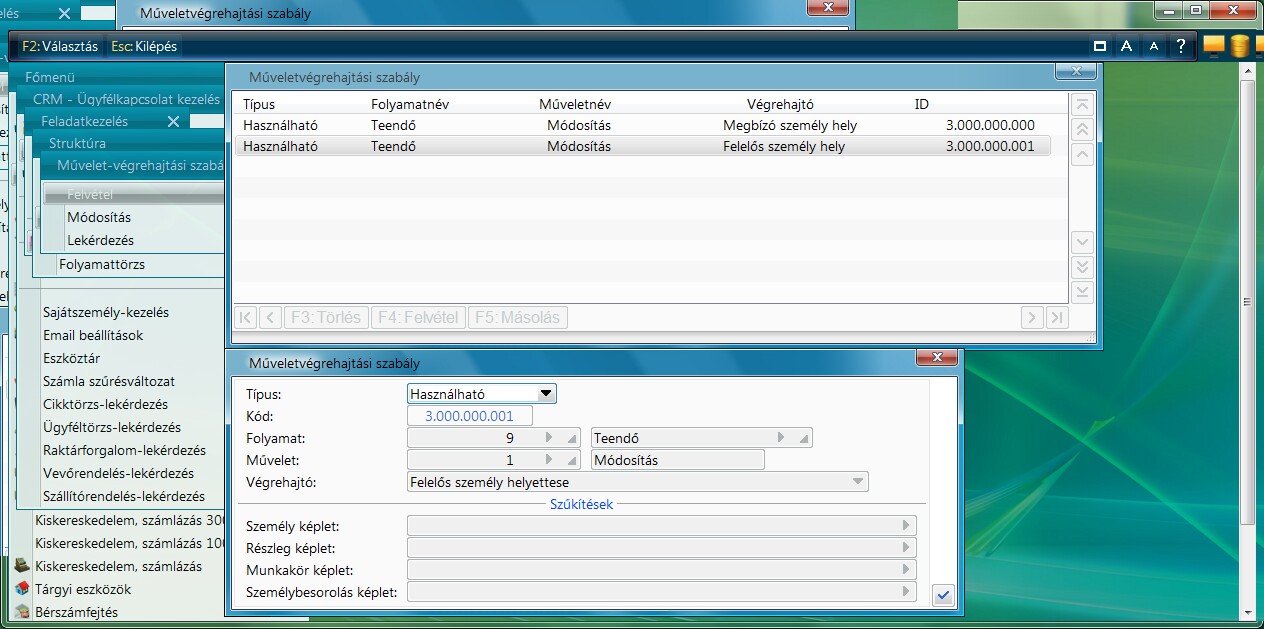Image resolution: width=1264 pixels, height=629 pixels.
Task: Open Sajátszemély-kezelés menu entry
Action: (x=106, y=312)
